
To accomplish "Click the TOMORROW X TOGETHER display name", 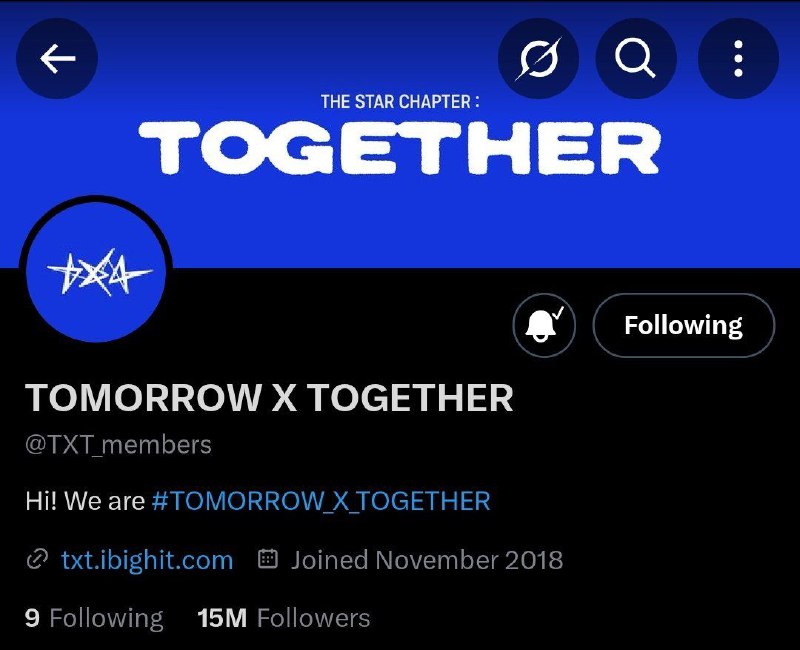I will 269,397.
